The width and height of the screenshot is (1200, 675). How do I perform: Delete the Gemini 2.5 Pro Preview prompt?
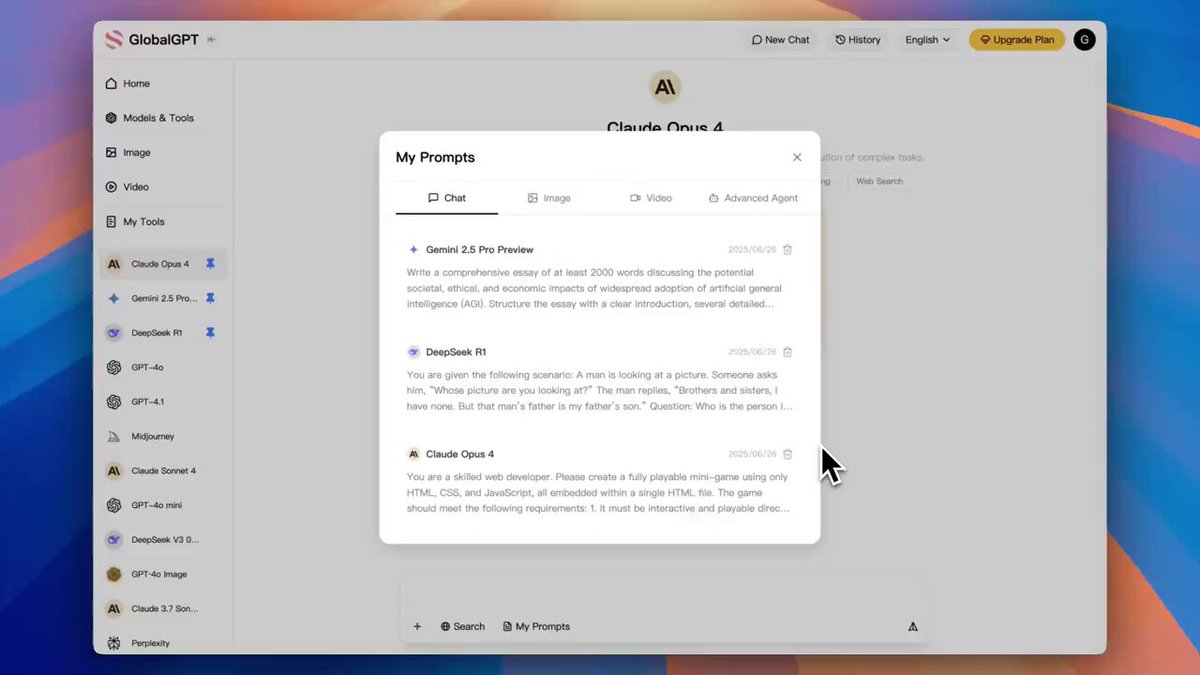pyautogui.click(x=787, y=250)
